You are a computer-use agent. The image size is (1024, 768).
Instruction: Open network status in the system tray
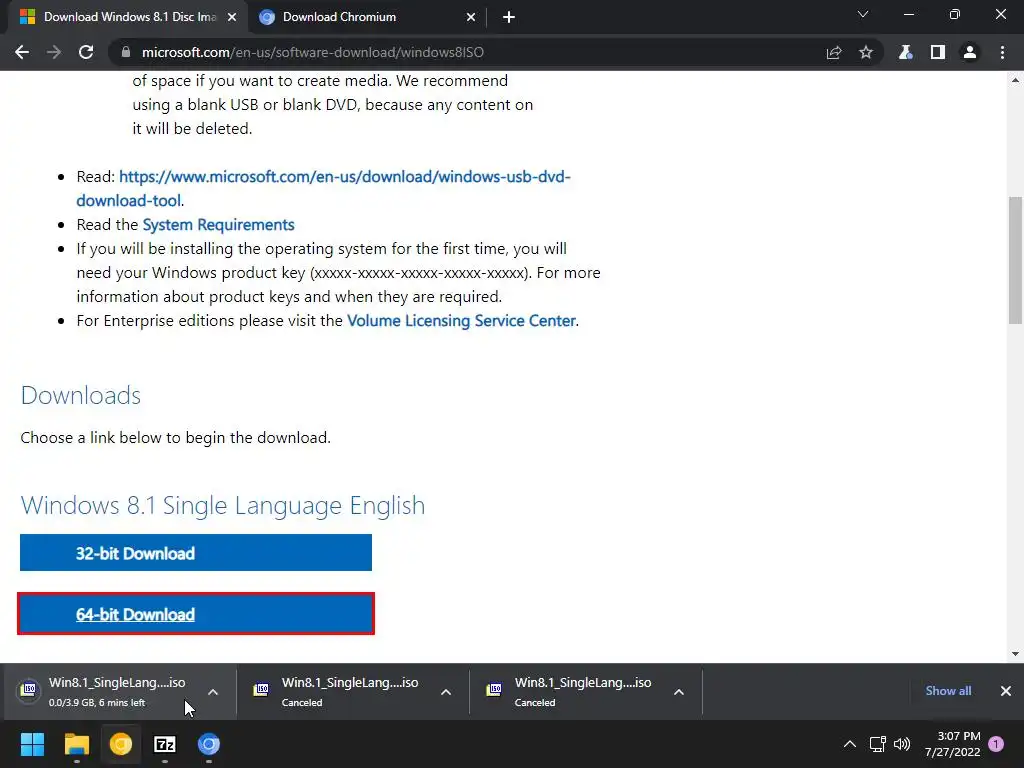[877, 744]
